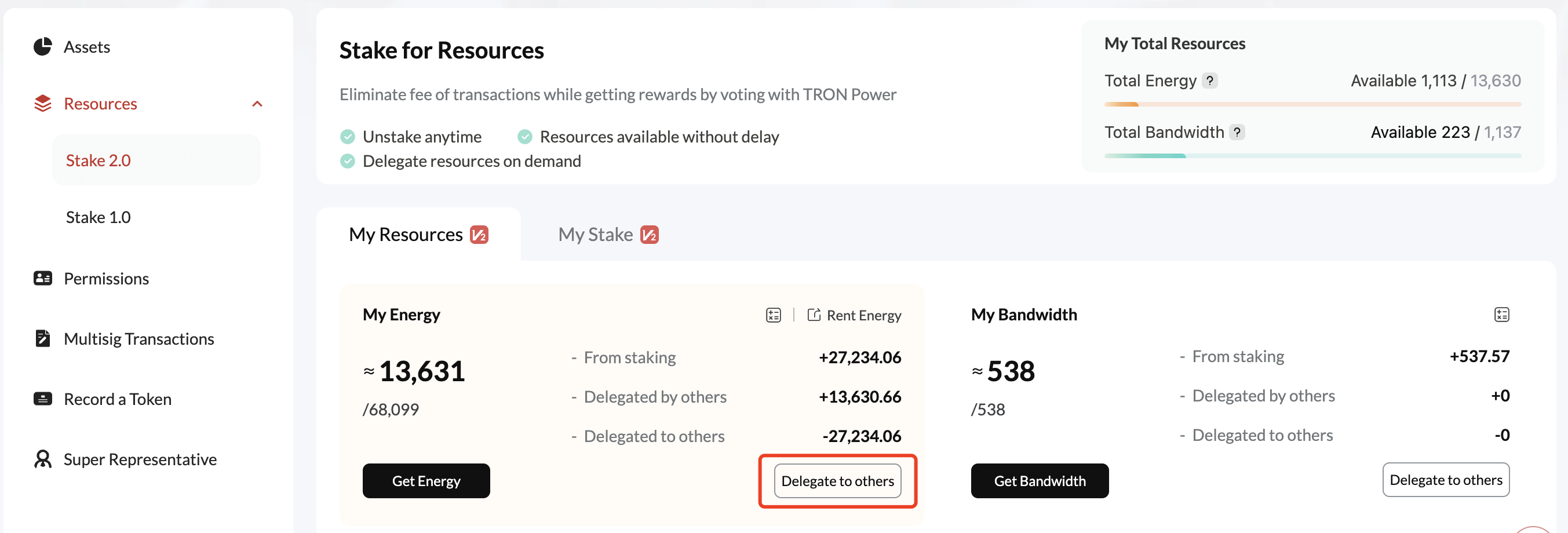
Task: Click bandwidth Delegated to others -0 value
Action: tap(1503, 436)
